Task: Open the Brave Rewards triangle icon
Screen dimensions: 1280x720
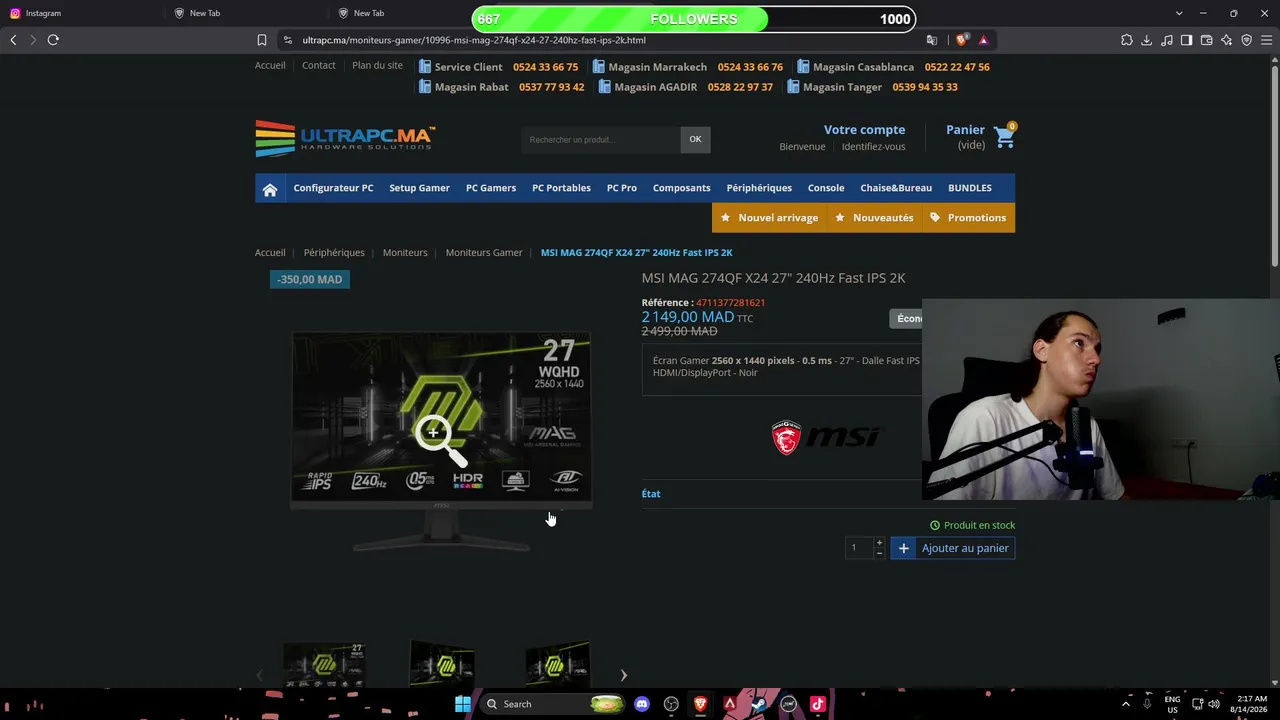Action: [x=984, y=40]
